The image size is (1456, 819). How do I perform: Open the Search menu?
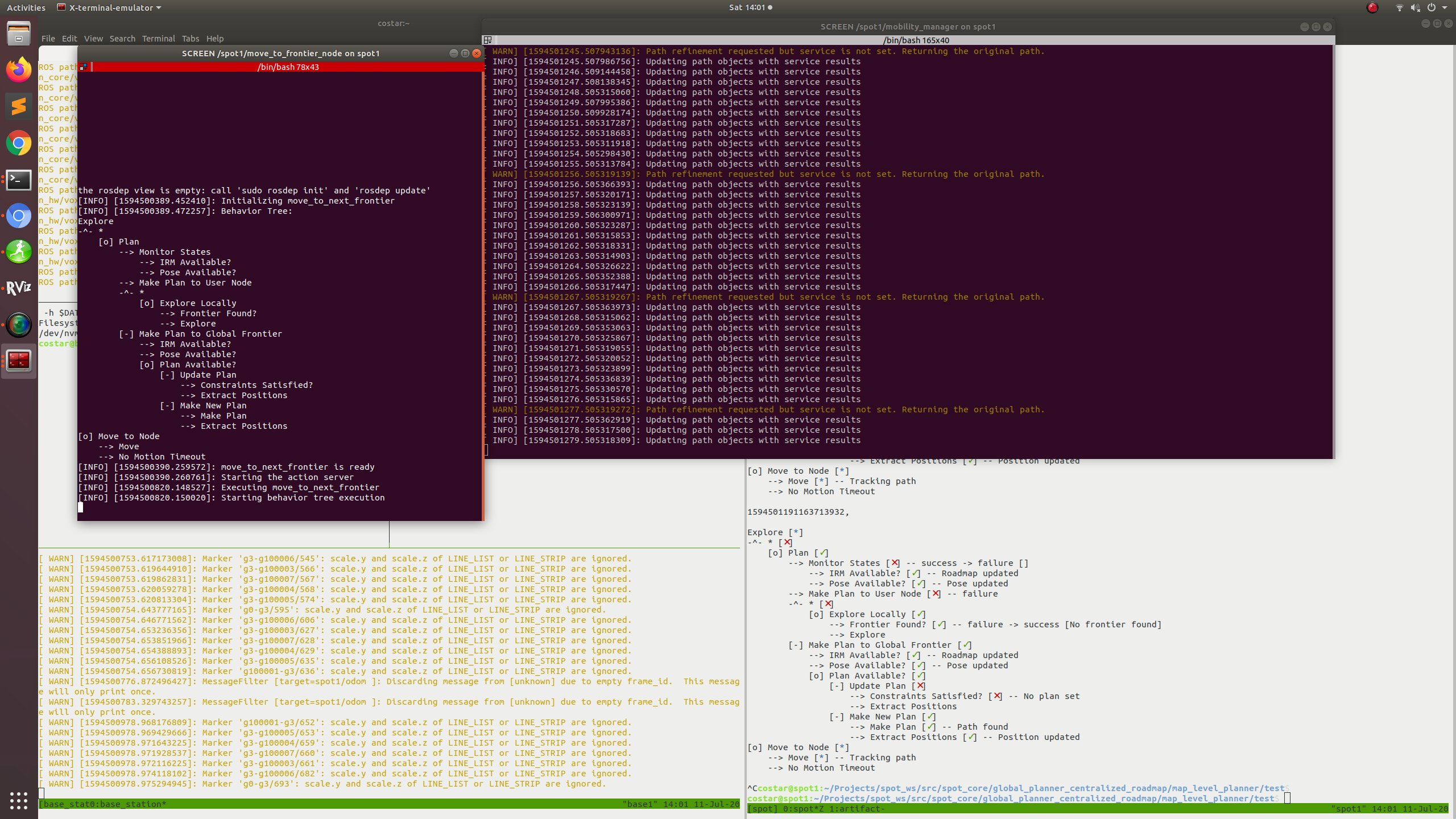(x=122, y=39)
